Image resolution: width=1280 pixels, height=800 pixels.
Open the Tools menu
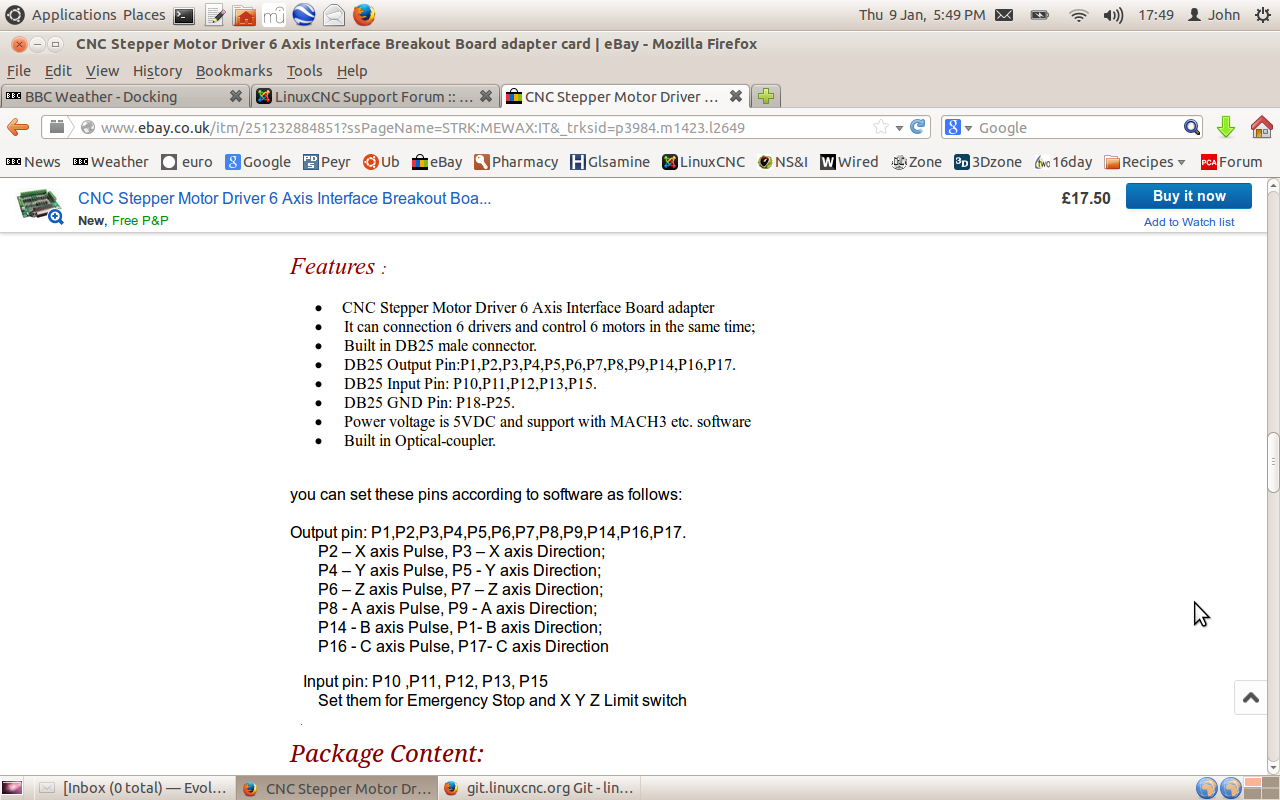(304, 70)
